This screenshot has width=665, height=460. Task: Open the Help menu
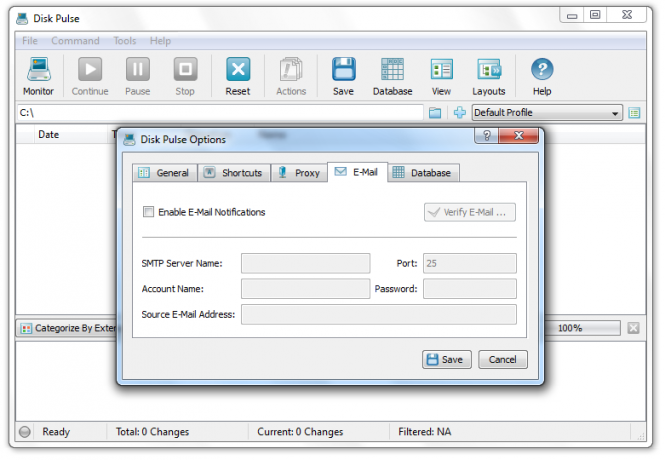(x=160, y=41)
